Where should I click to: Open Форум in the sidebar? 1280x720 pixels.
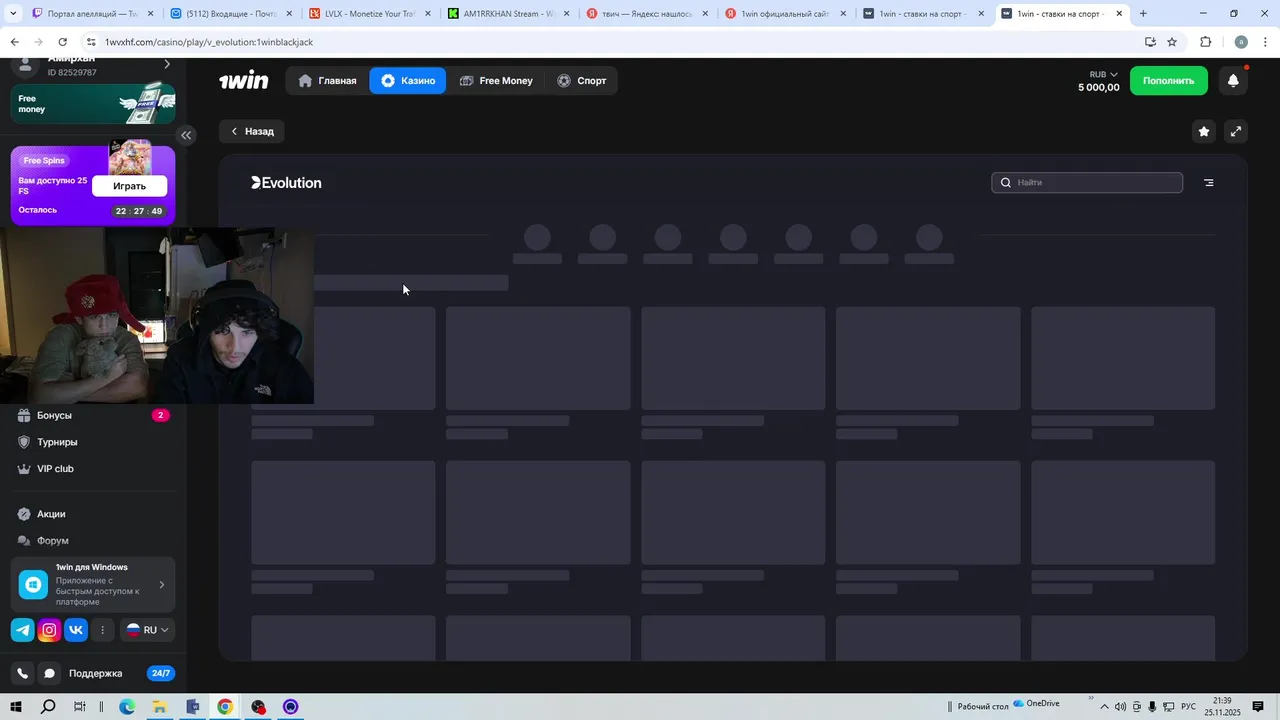point(52,541)
